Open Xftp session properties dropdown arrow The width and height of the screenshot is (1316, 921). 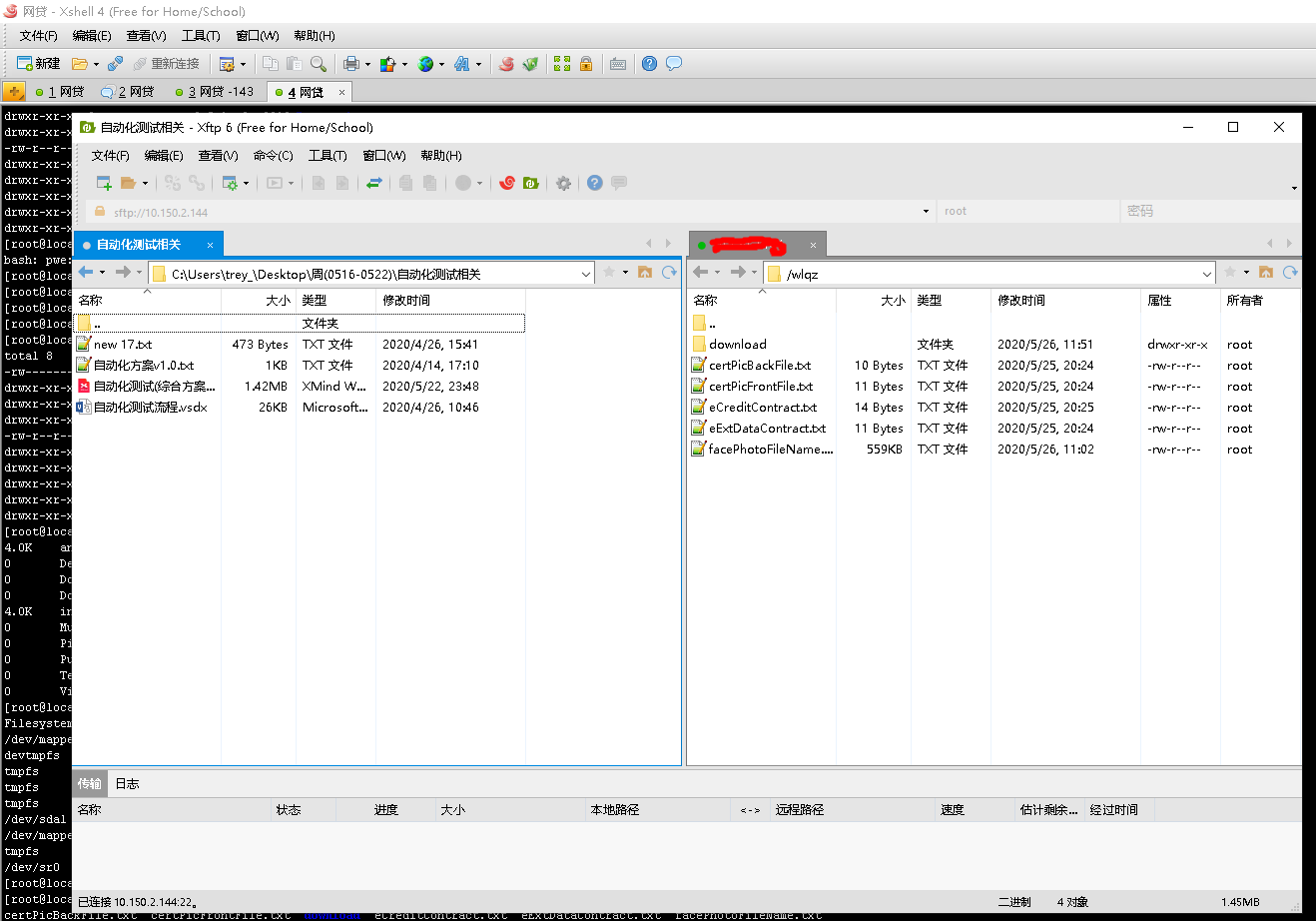(247, 183)
